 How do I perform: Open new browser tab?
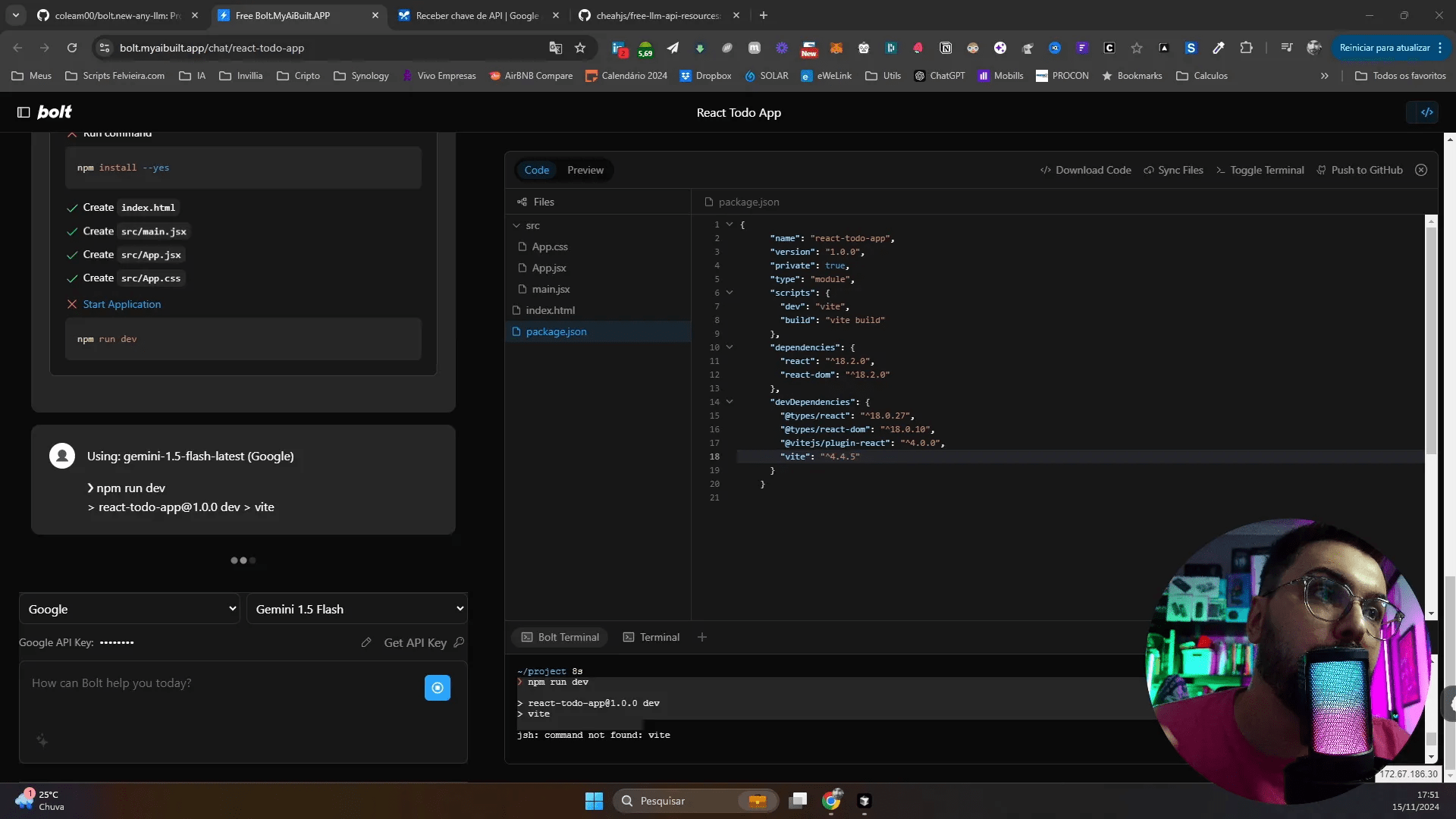pyautogui.click(x=764, y=15)
